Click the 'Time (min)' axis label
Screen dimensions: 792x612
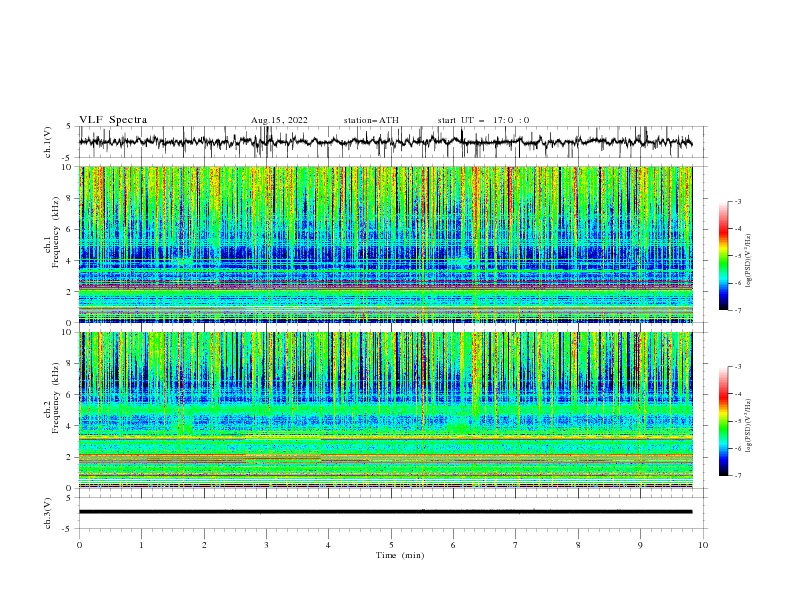pyautogui.click(x=400, y=555)
